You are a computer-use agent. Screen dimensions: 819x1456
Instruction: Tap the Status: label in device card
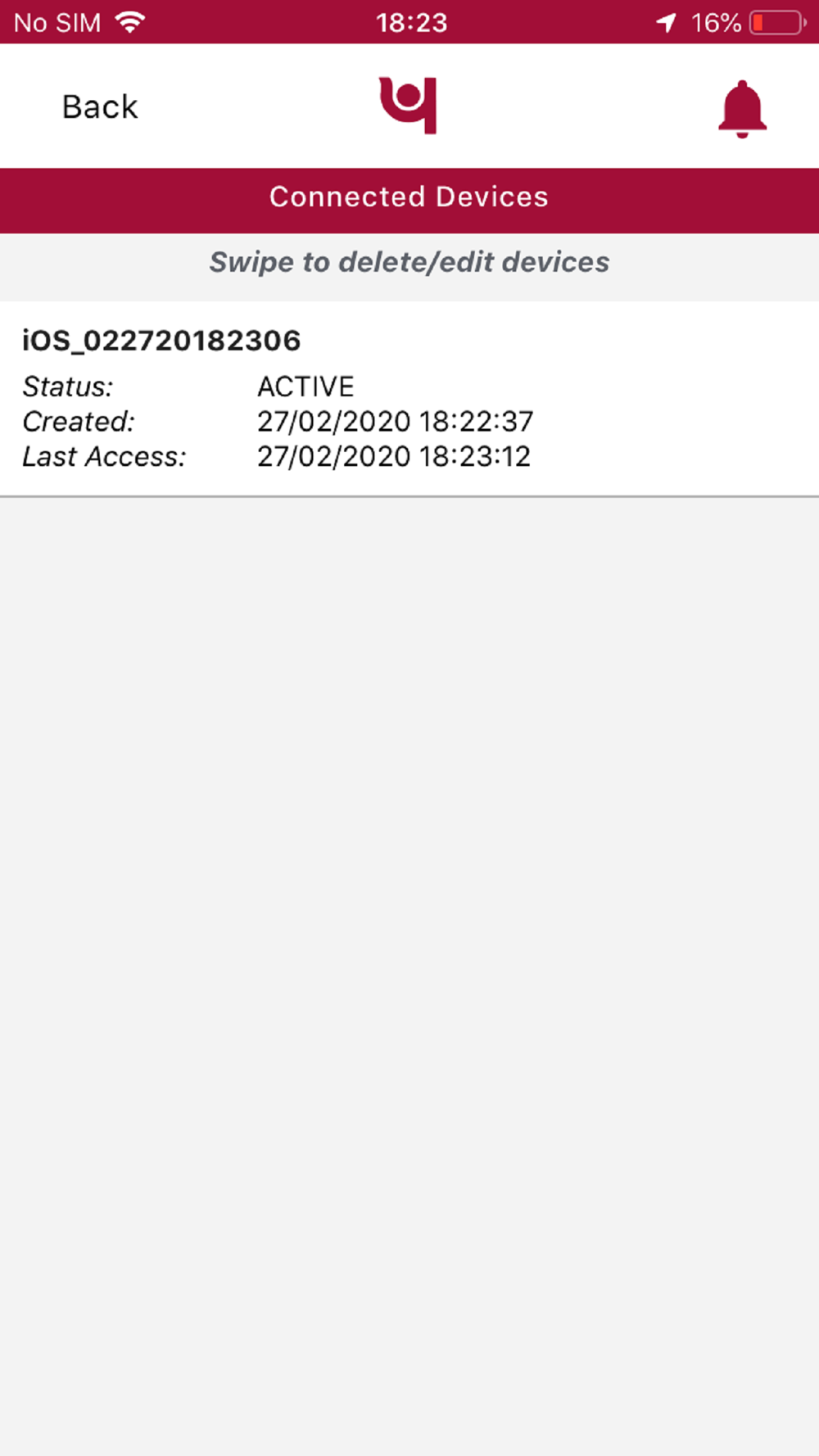(x=68, y=387)
